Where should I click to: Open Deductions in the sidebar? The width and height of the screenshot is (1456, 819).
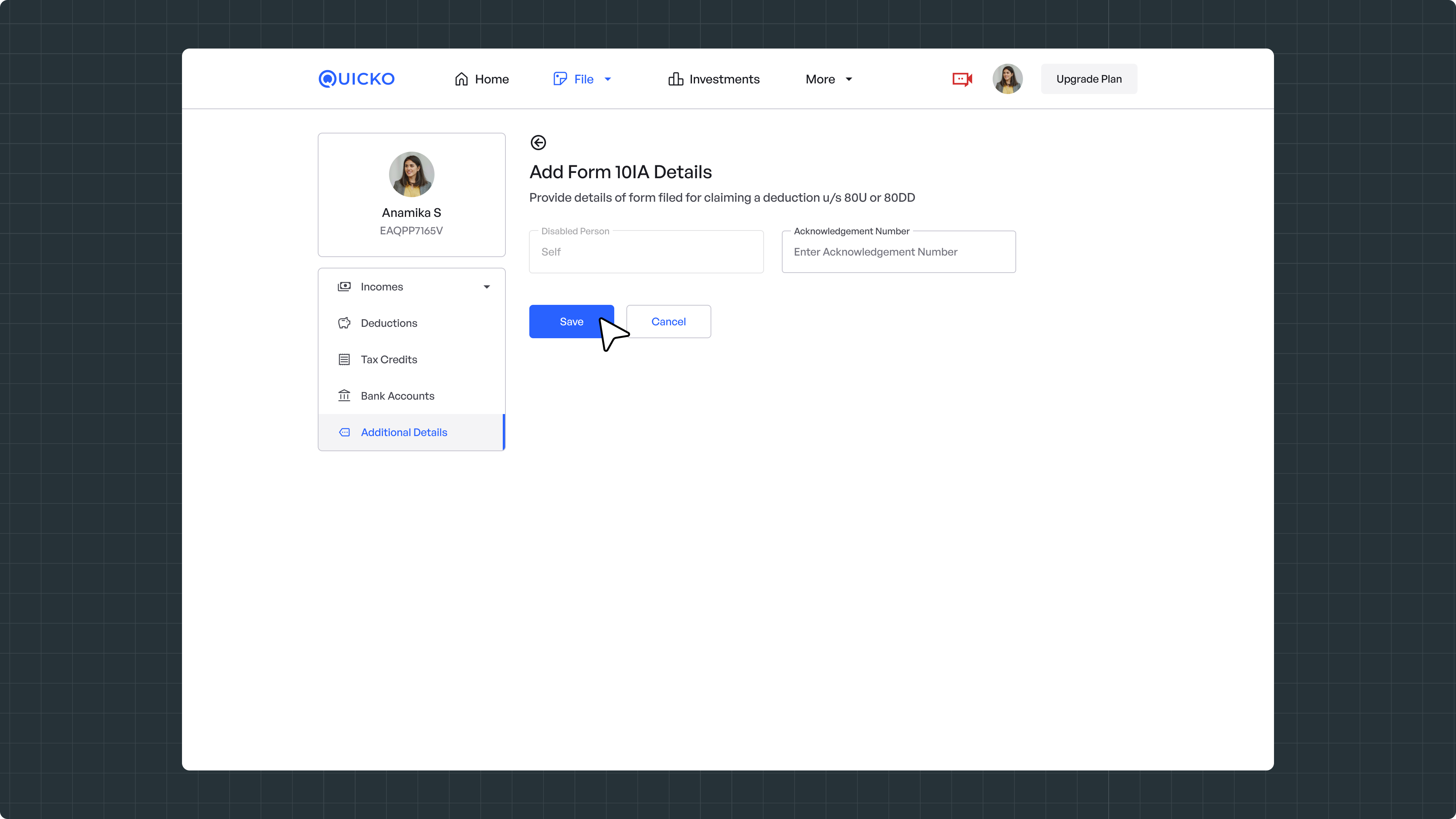(x=411, y=323)
